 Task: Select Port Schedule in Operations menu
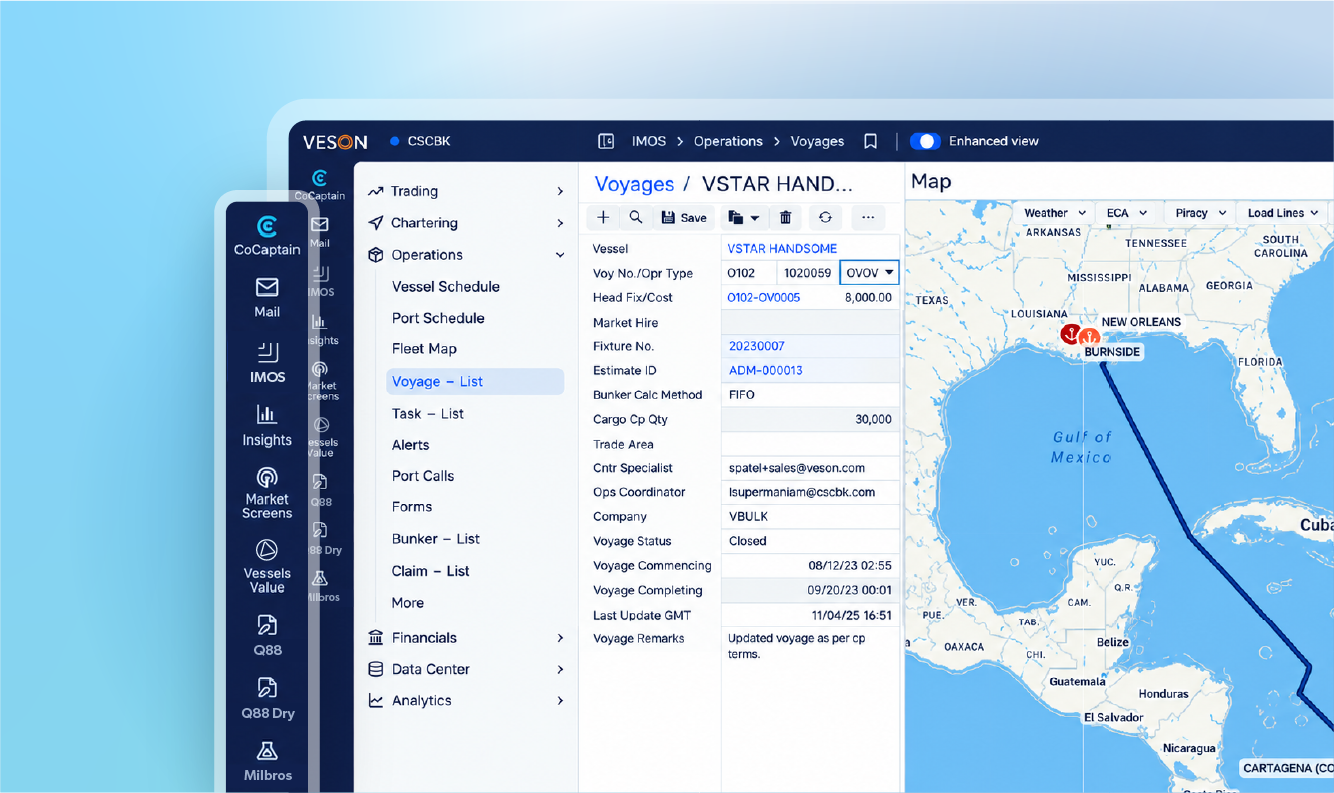[x=438, y=318]
